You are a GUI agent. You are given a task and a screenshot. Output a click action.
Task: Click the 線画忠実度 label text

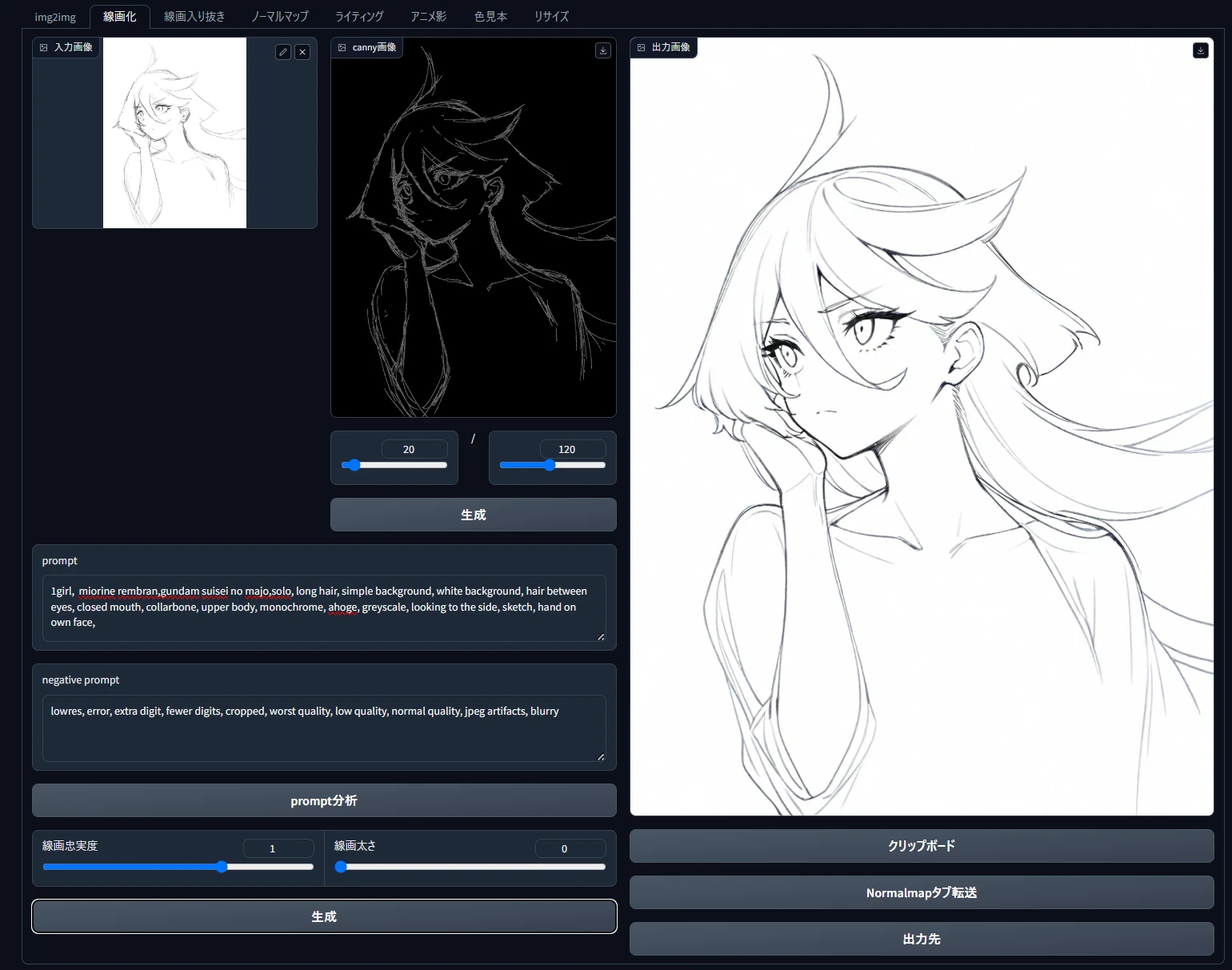[x=70, y=846]
